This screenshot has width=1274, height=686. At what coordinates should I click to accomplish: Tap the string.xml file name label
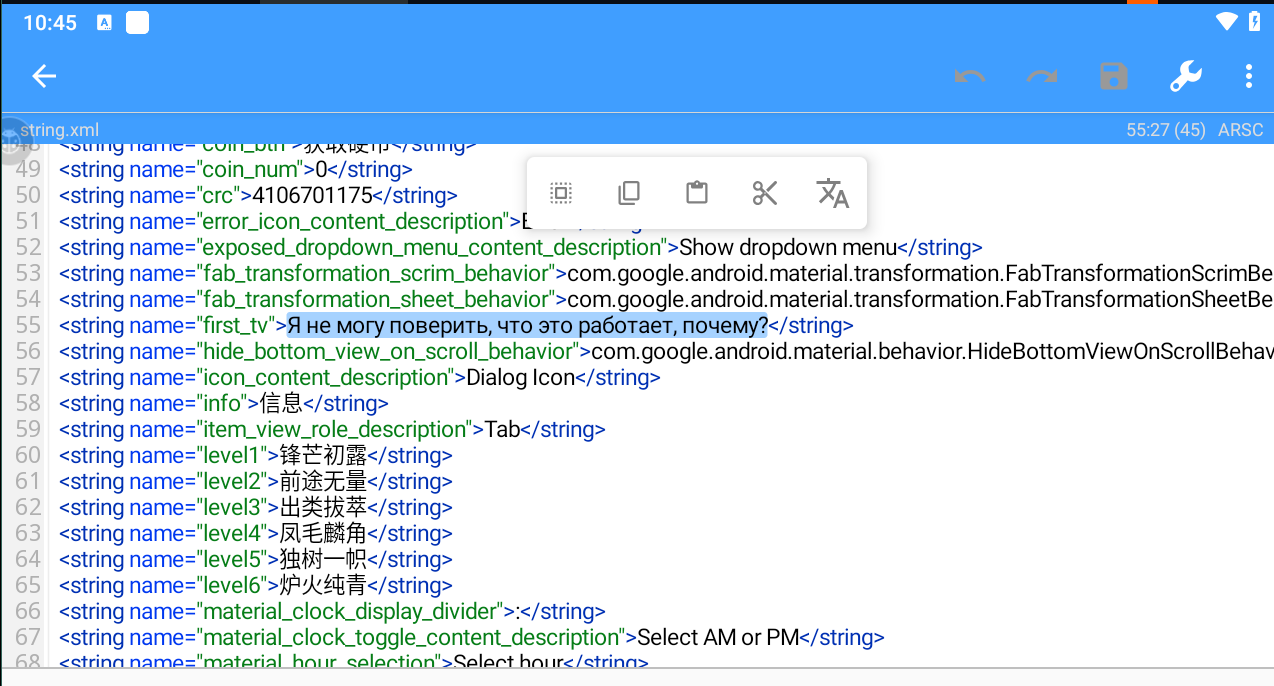click(x=59, y=130)
